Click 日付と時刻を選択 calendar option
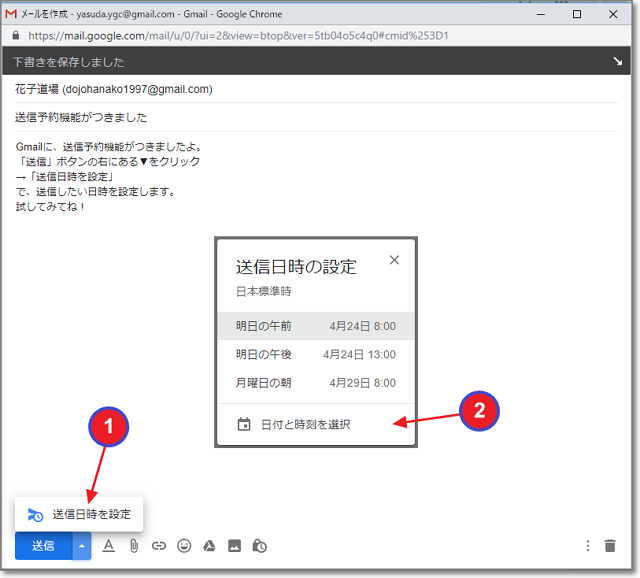 click(305, 424)
